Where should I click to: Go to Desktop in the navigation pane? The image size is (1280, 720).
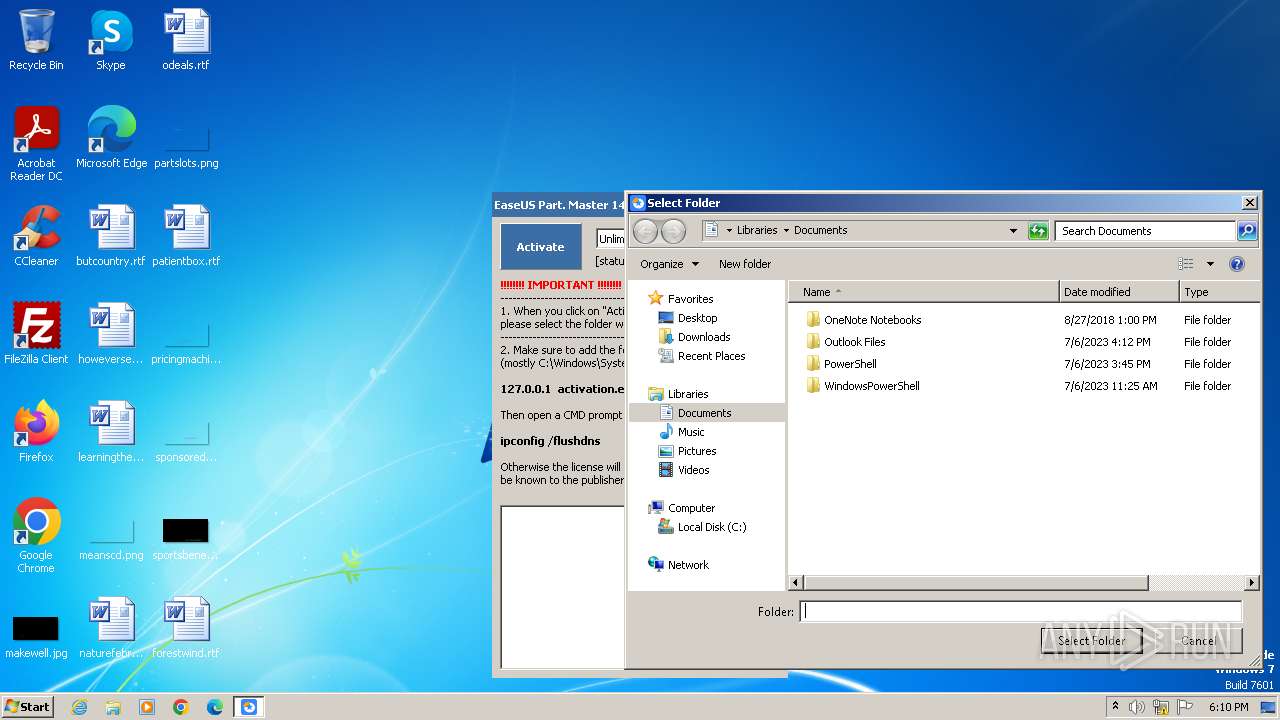coord(697,318)
